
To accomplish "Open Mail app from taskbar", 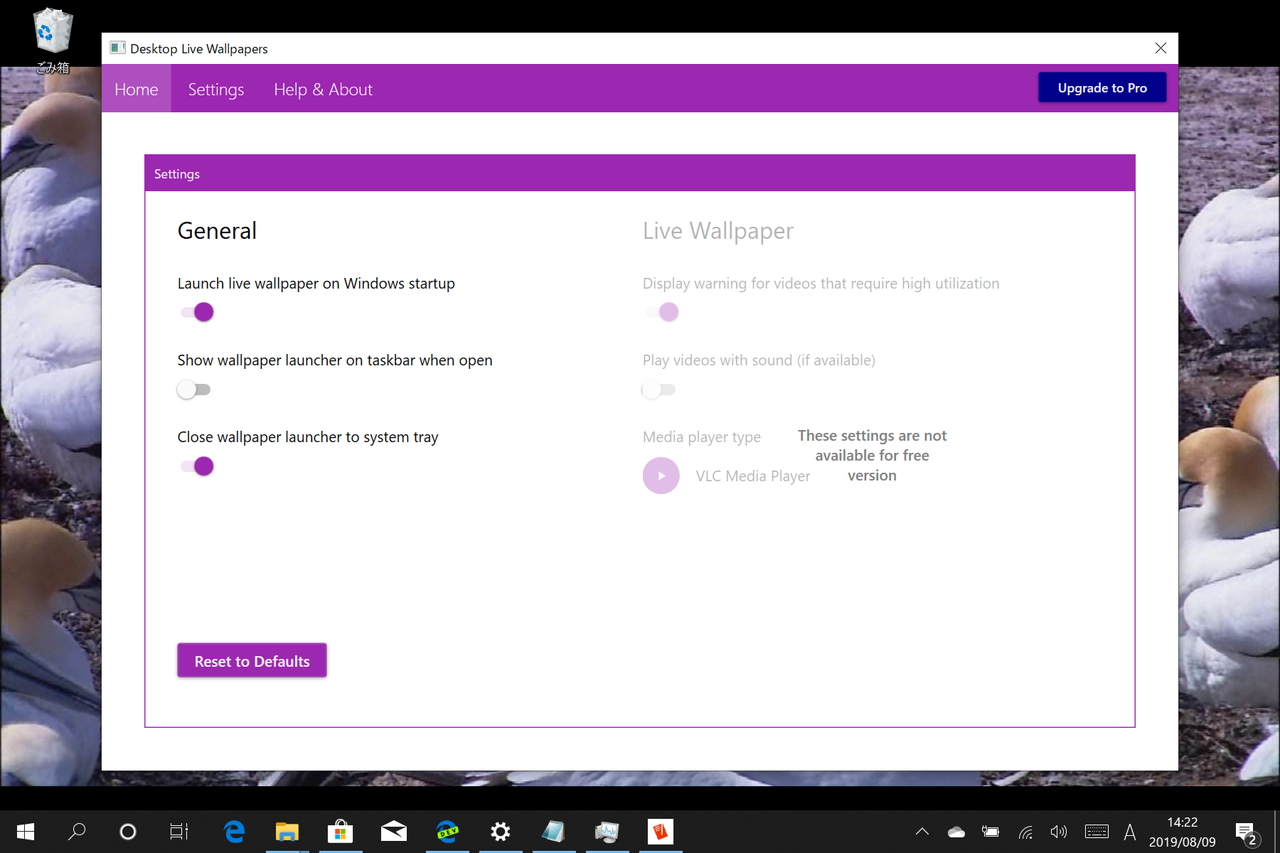I will (x=394, y=831).
